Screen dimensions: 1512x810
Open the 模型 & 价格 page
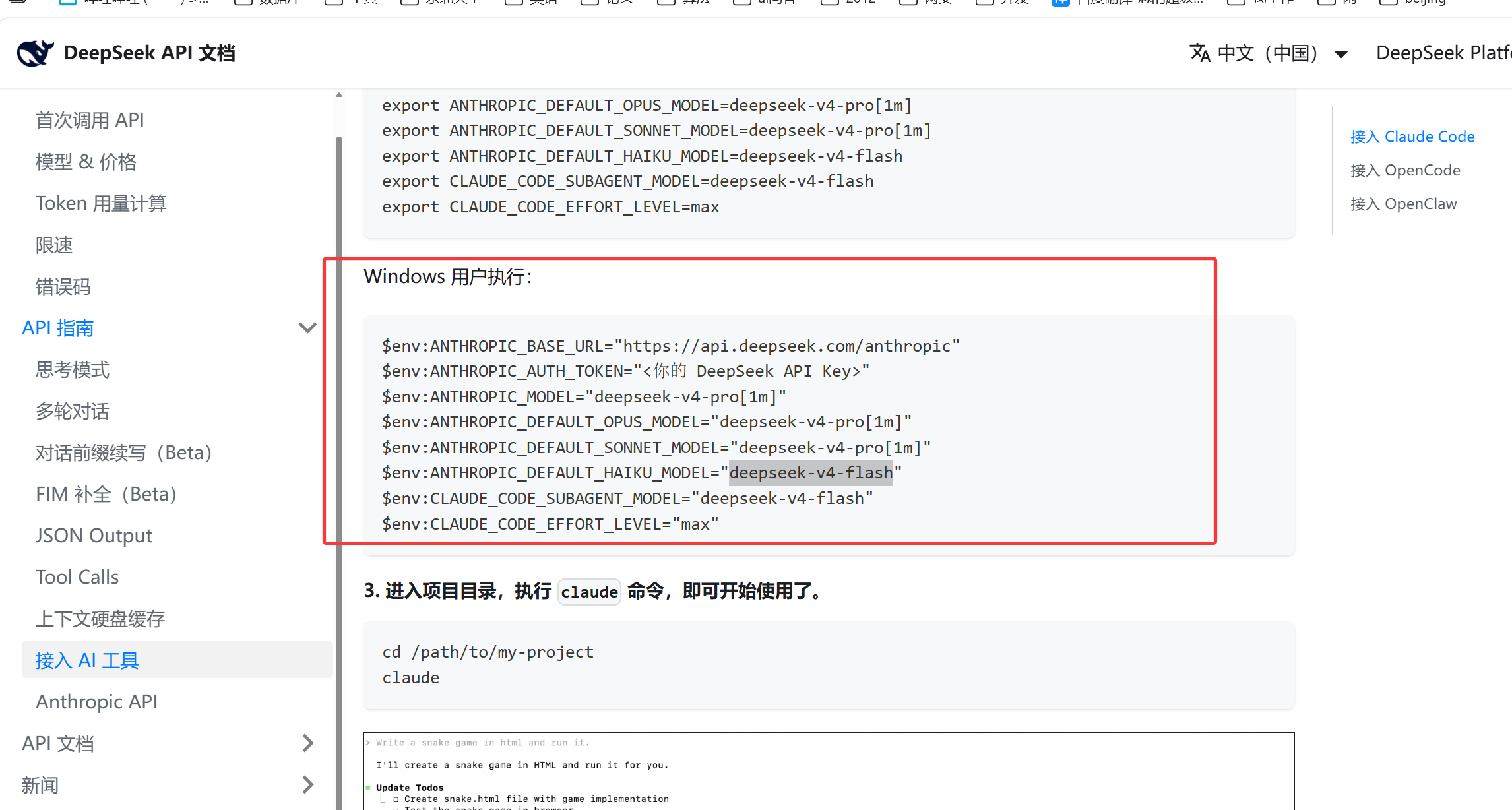[86, 162]
